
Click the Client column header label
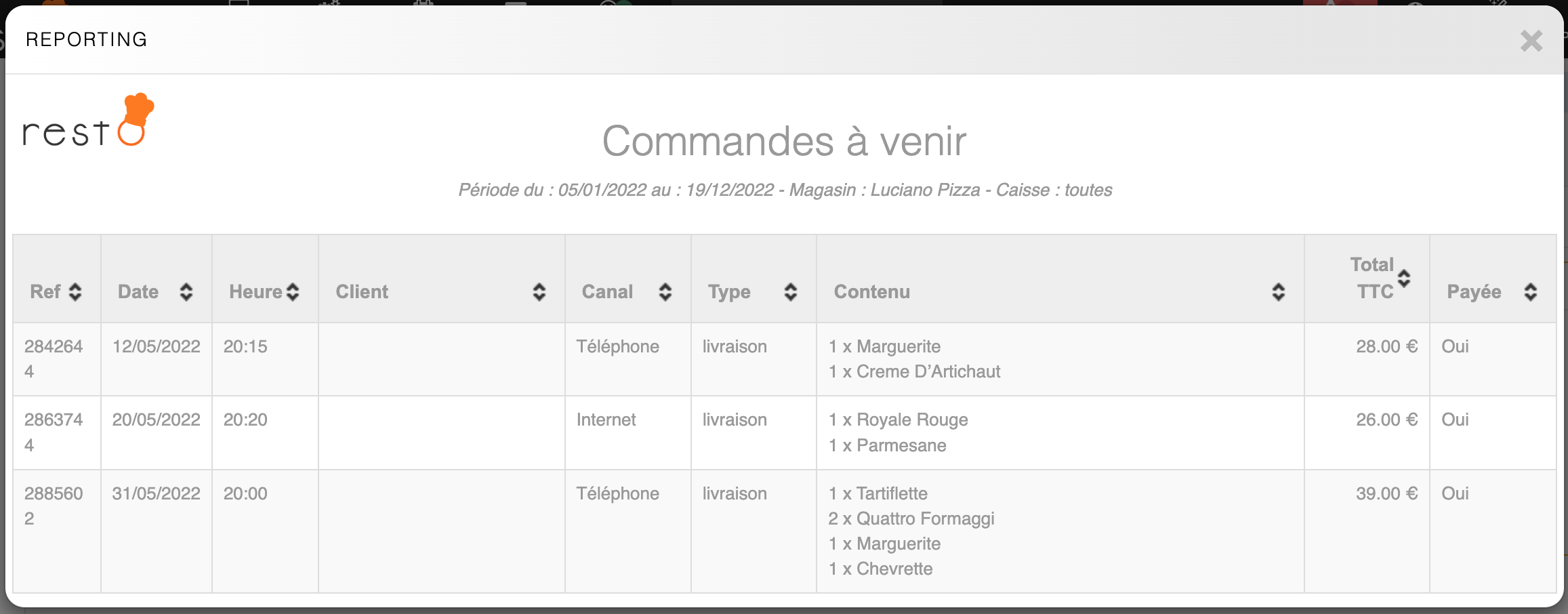(362, 292)
